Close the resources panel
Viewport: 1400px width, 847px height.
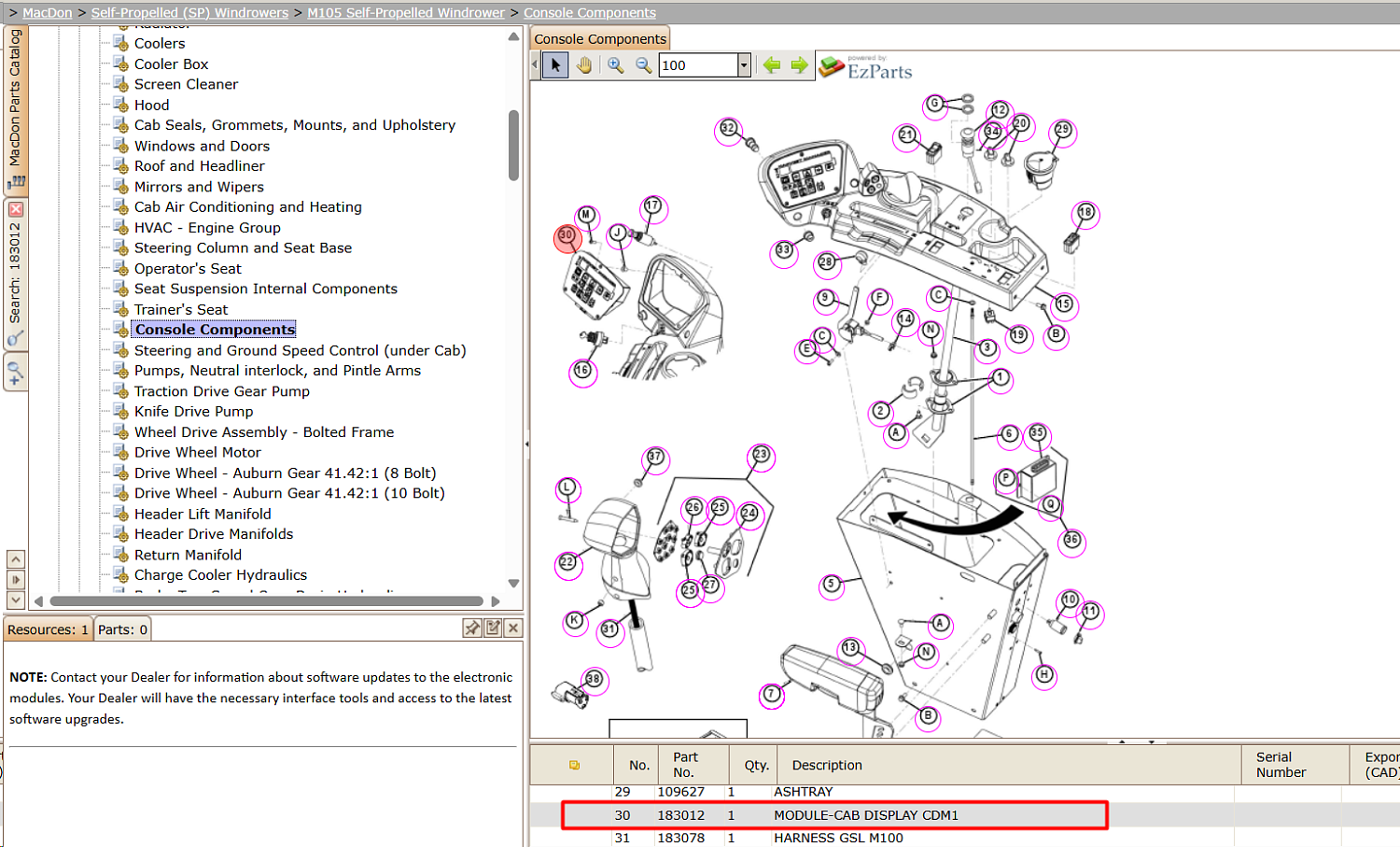[x=513, y=628]
